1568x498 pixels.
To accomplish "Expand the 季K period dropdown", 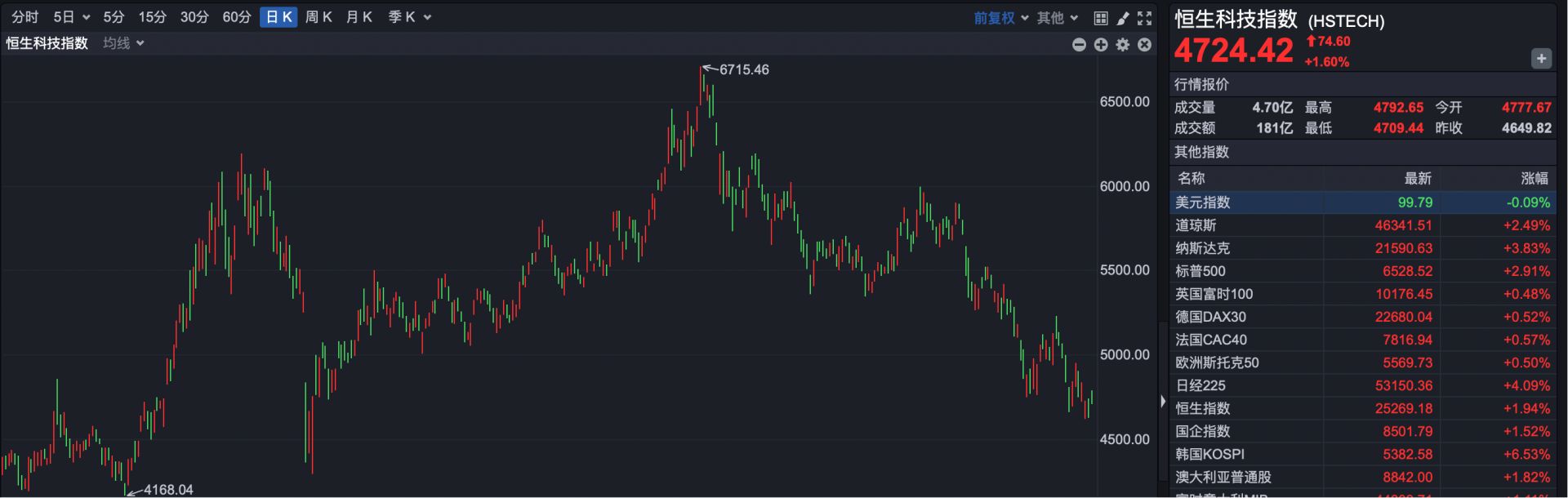I will (x=409, y=17).
